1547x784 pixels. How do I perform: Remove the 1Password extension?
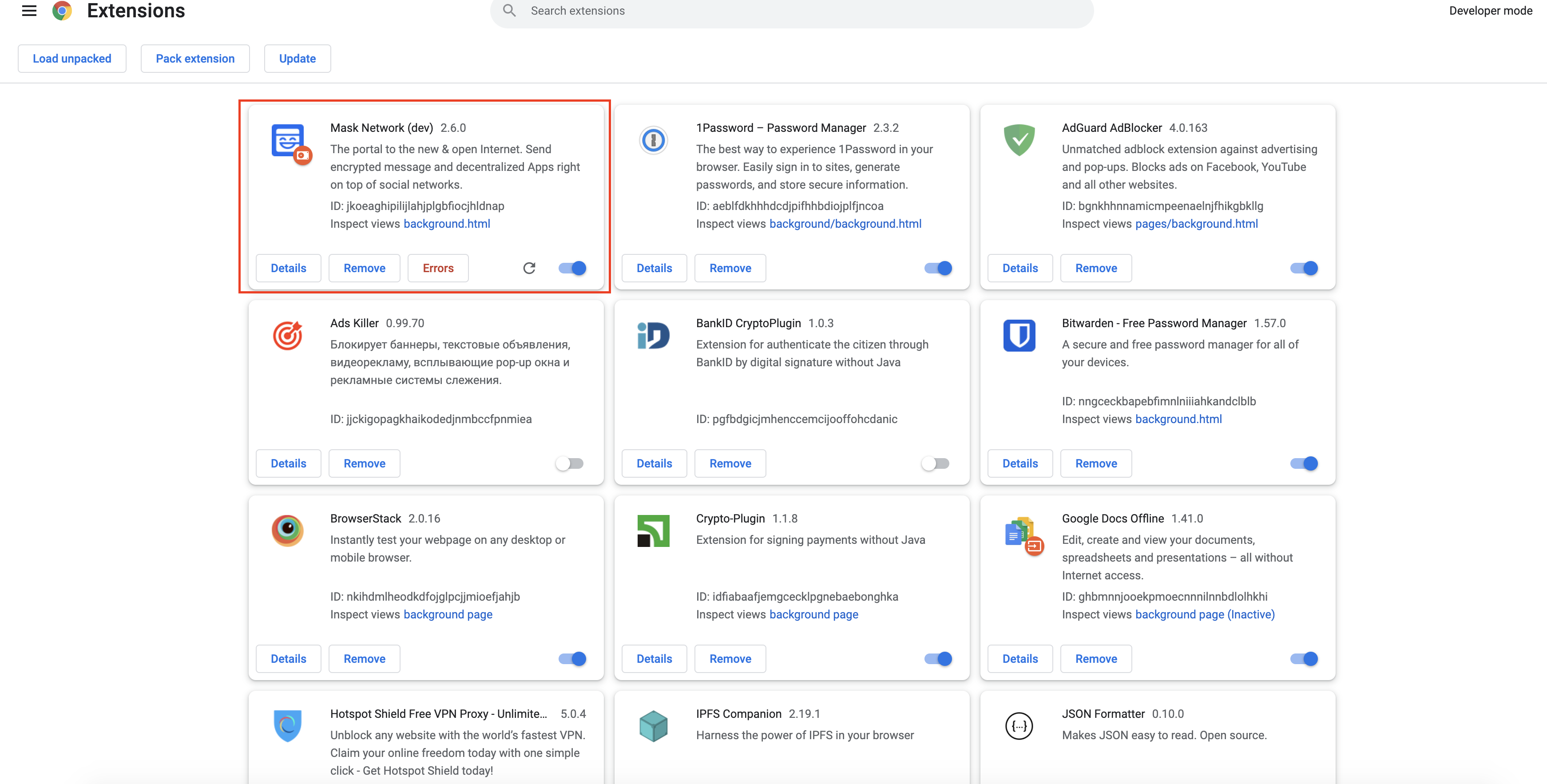point(730,268)
